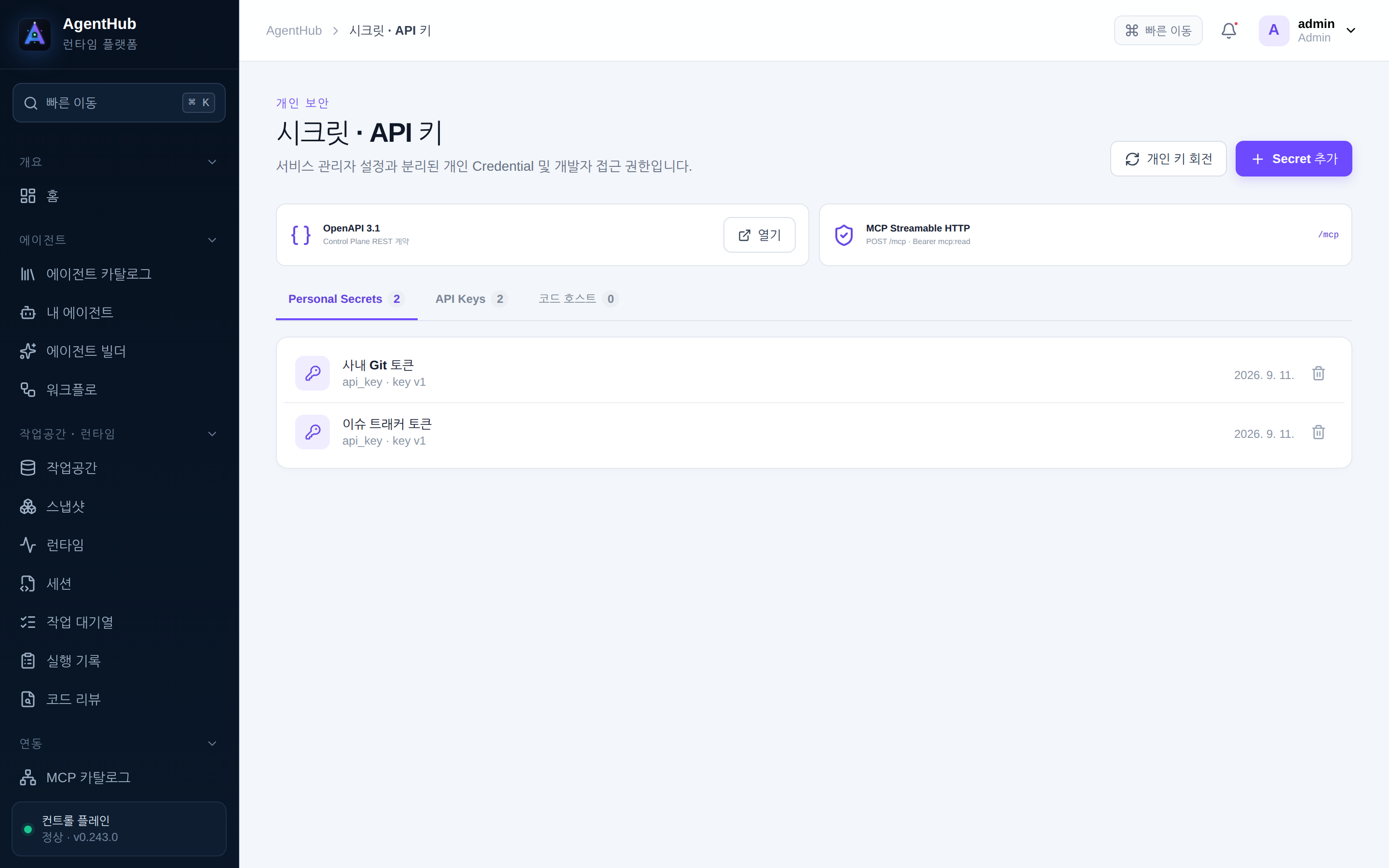Click the 개인 키 회전 button
Viewport: 1389px width, 868px height.
1168,159
